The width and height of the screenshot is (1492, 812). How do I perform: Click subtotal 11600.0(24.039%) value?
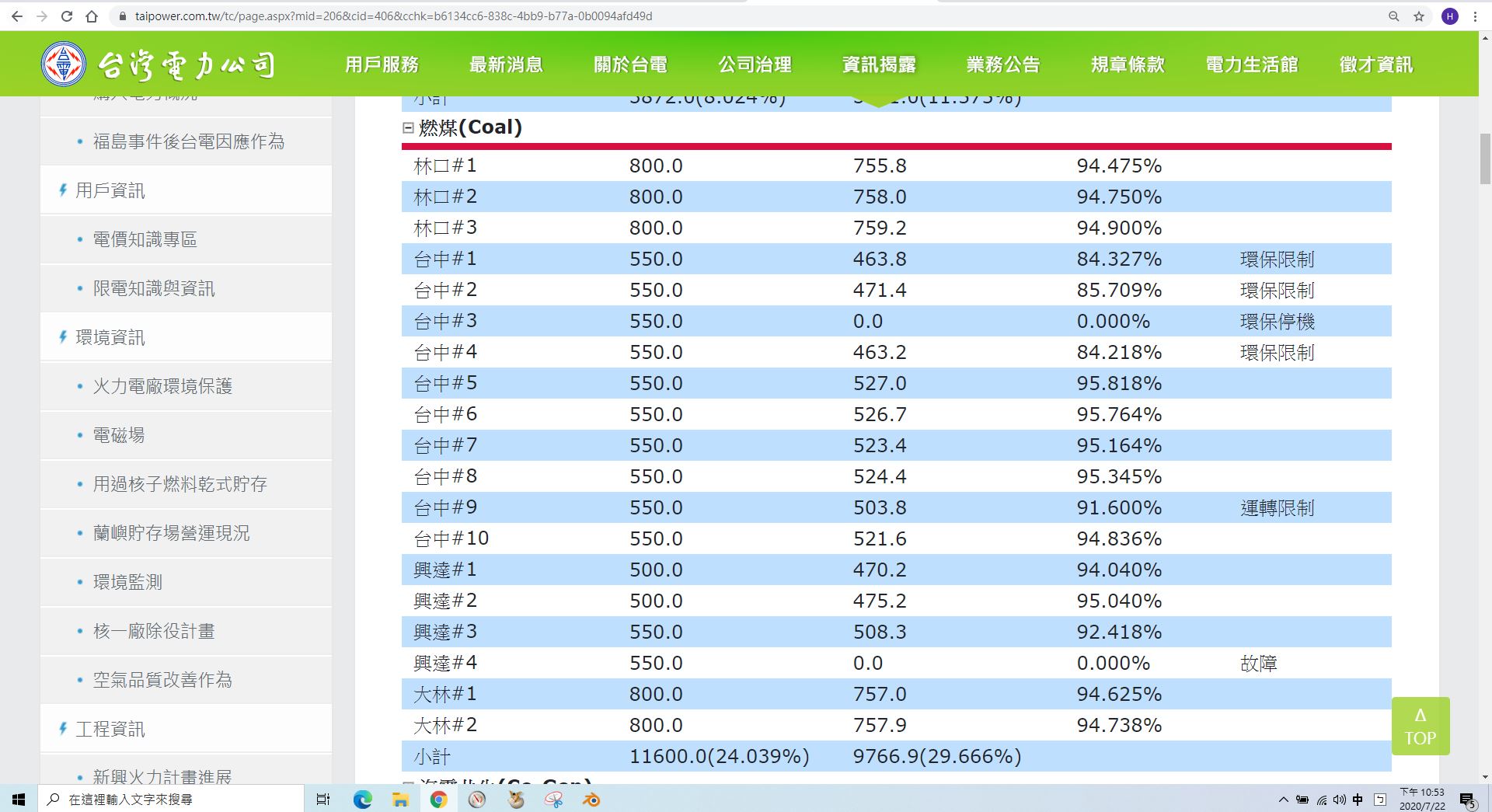720,756
